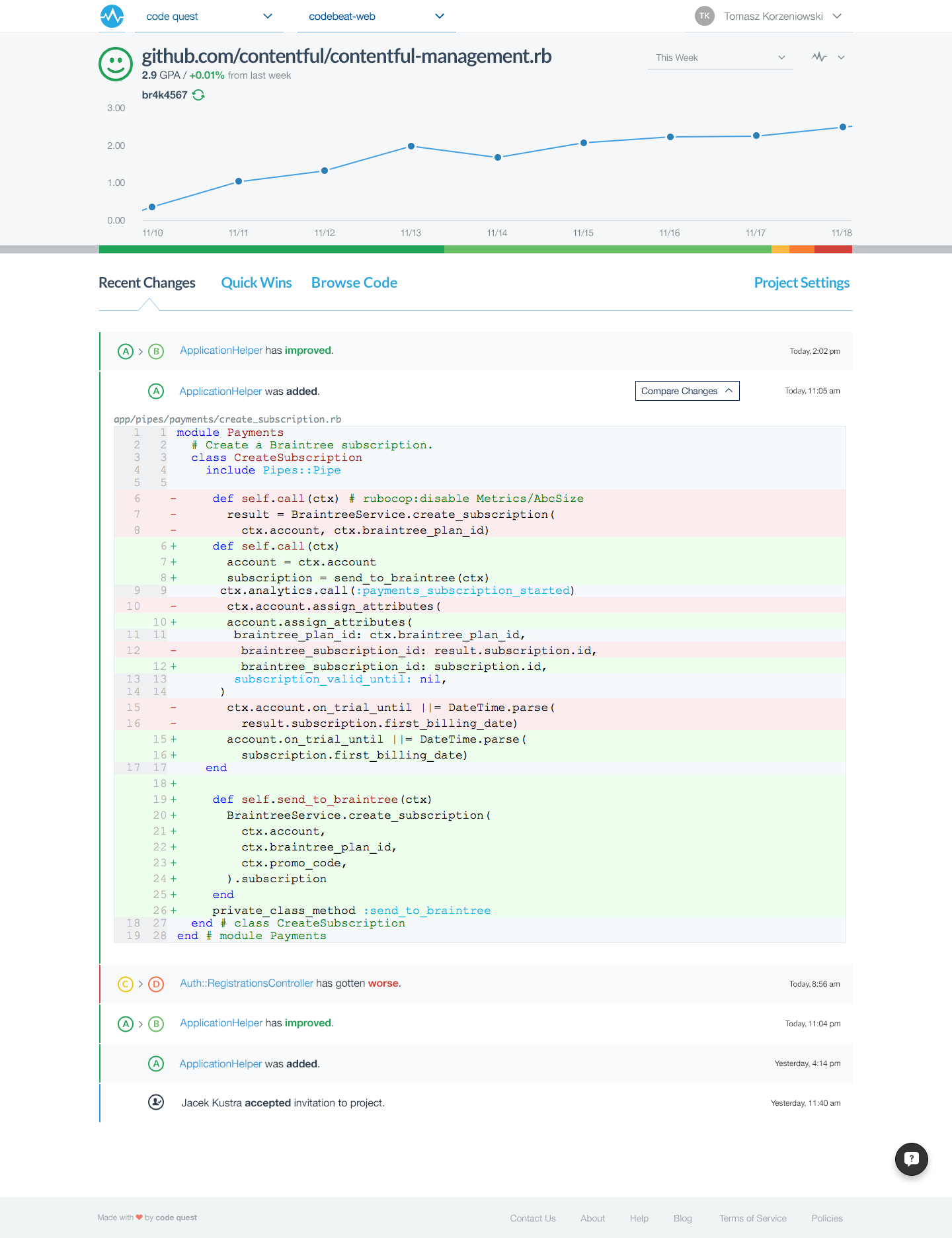The height and width of the screenshot is (1238, 952).
Task: Open ApplicationHelper improved link at 2:02 pm
Action: click(x=221, y=351)
